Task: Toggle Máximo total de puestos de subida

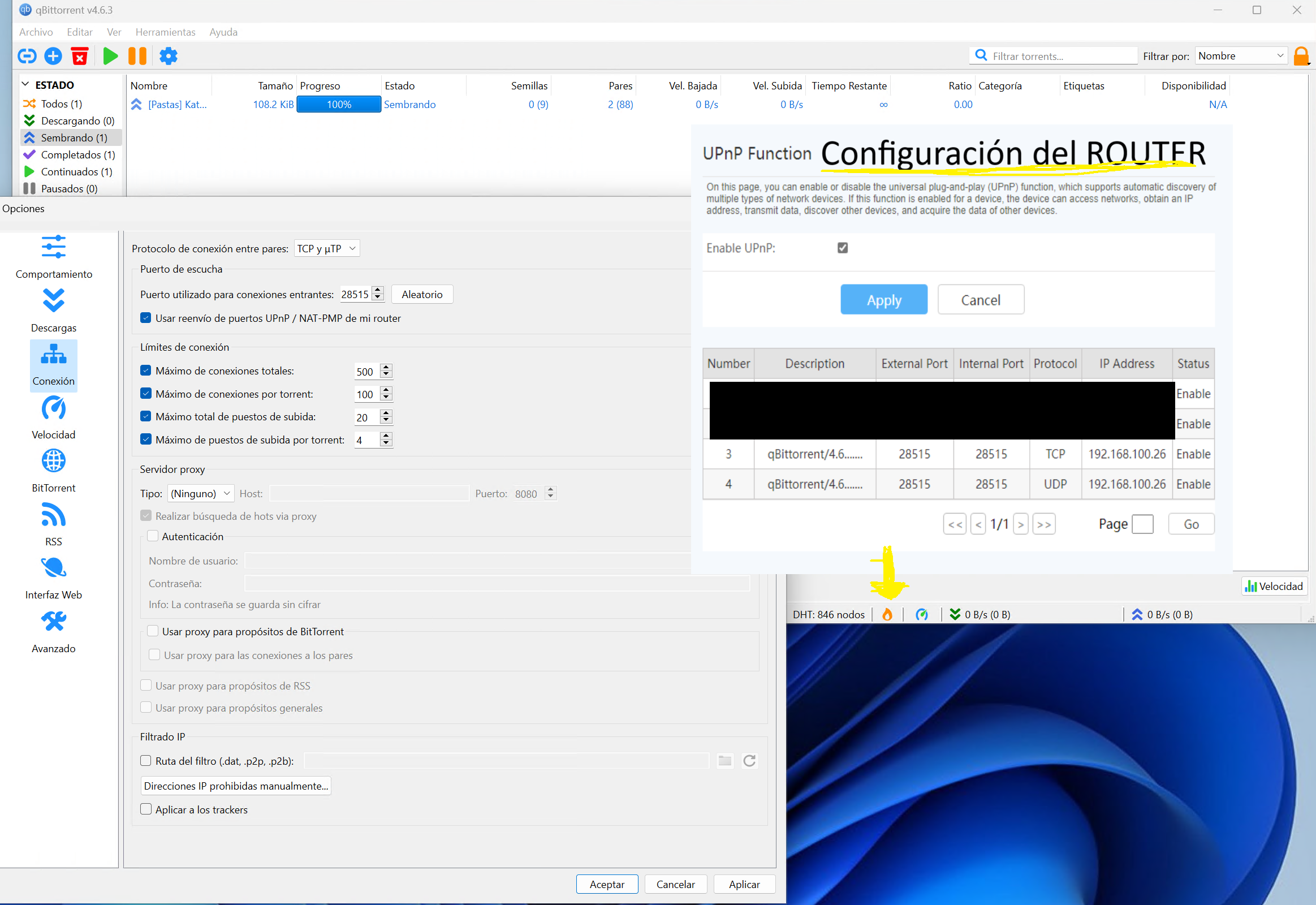Action: click(x=146, y=416)
